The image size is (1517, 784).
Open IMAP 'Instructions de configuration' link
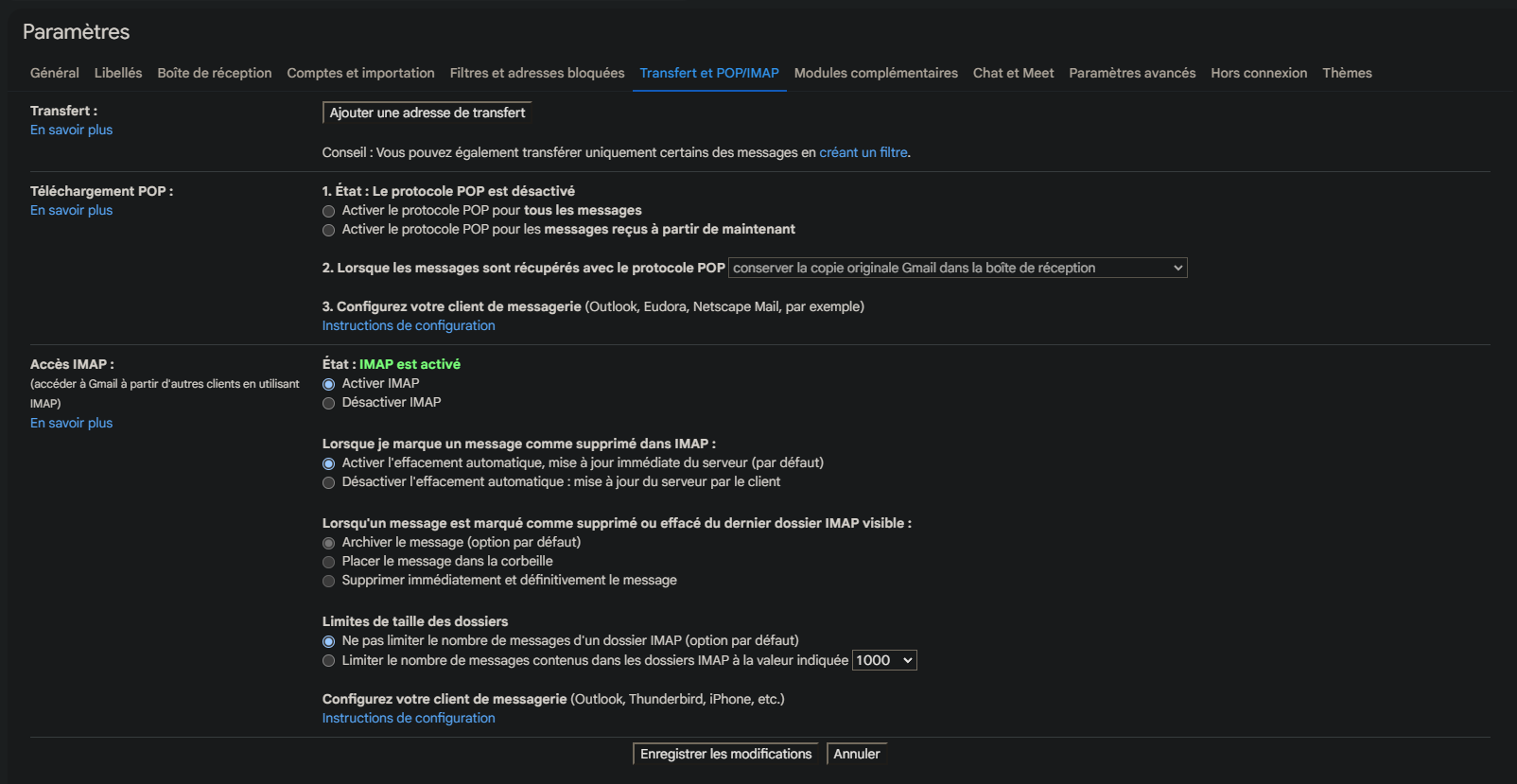(409, 718)
